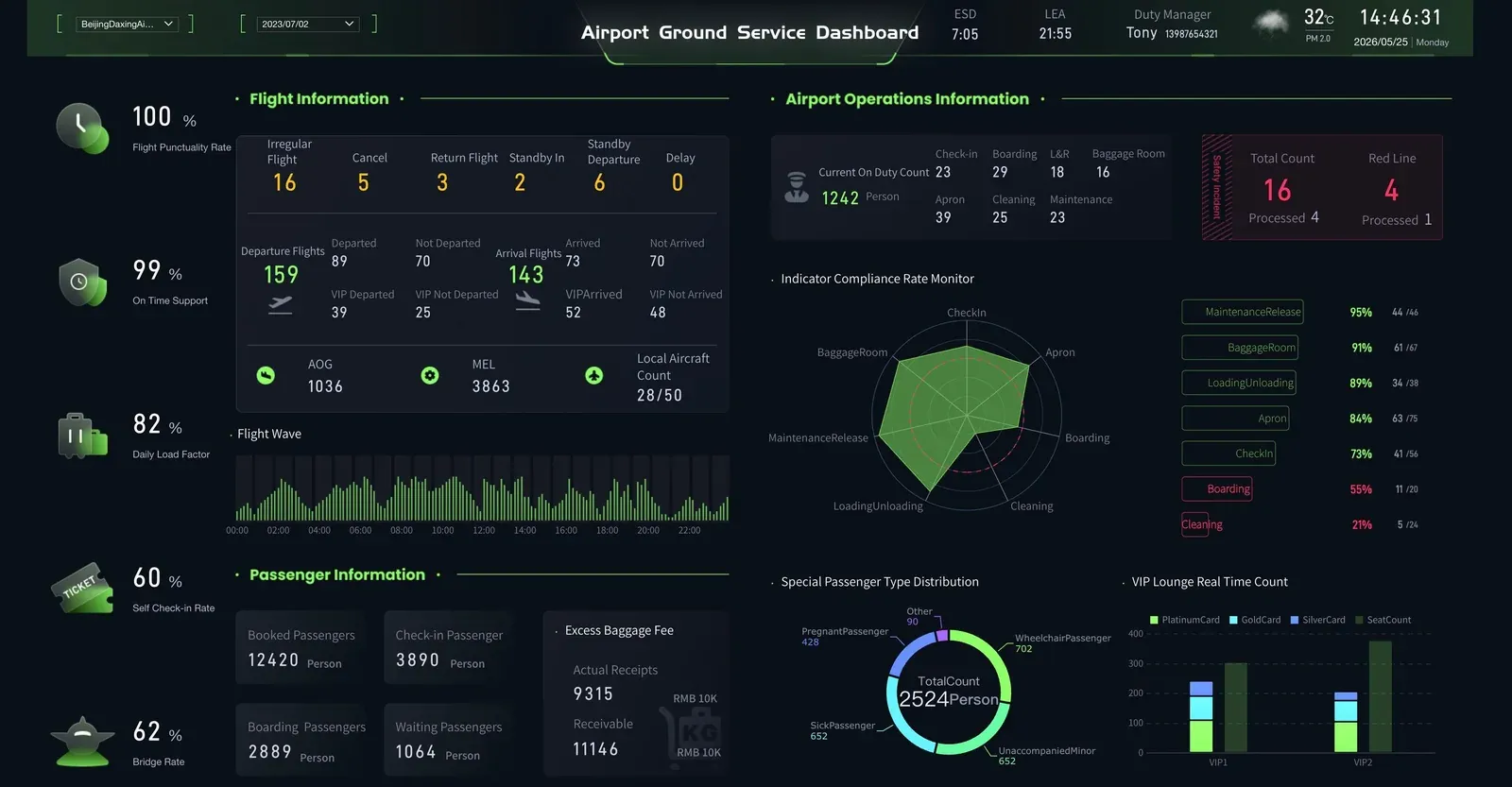Click the departure flights plane icon
This screenshot has width=1512, height=787.
(281, 304)
